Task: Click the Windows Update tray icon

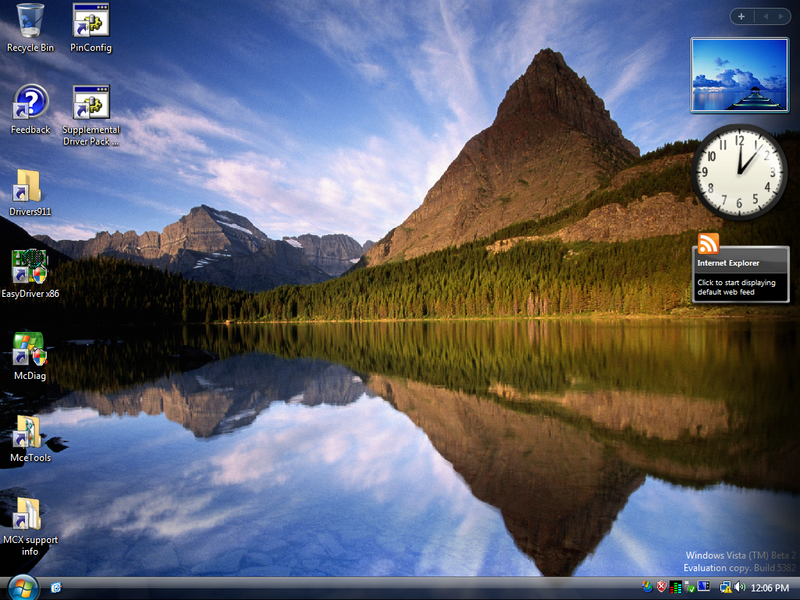Action: (x=647, y=588)
